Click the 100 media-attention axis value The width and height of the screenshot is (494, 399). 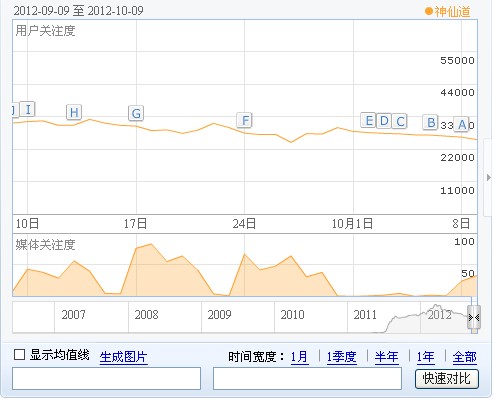[x=464, y=241]
